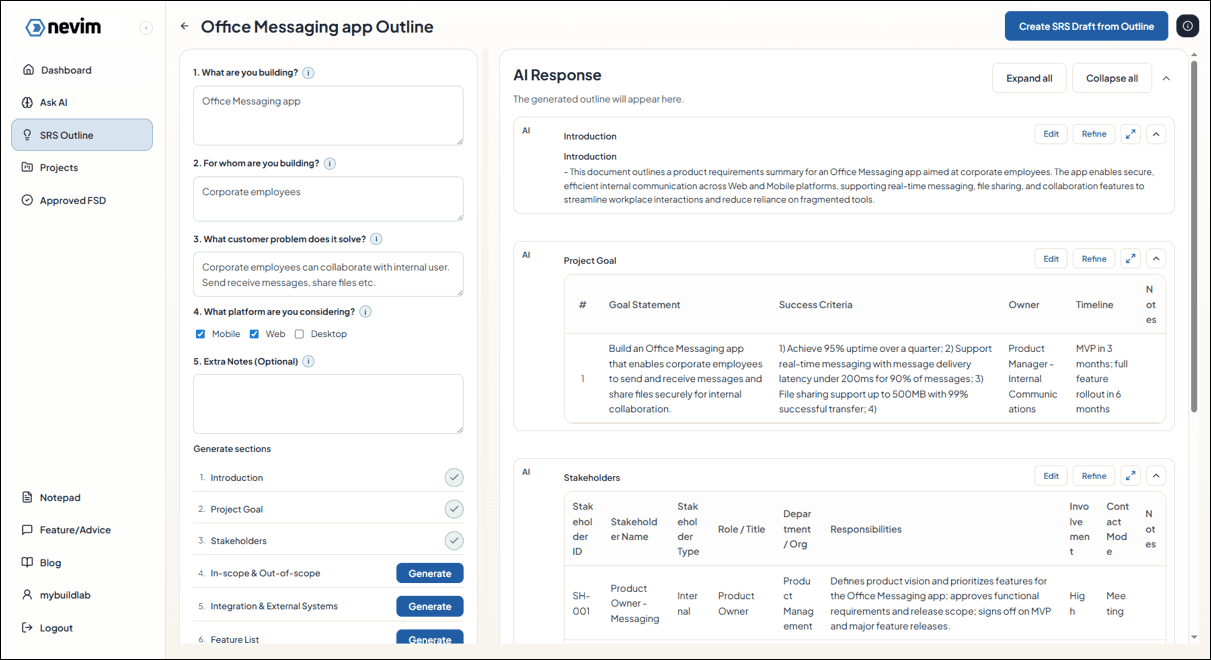Viewport: 1211px width, 660px height.
Task: Uncheck the Mobile platform option
Action: coord(197,333)
